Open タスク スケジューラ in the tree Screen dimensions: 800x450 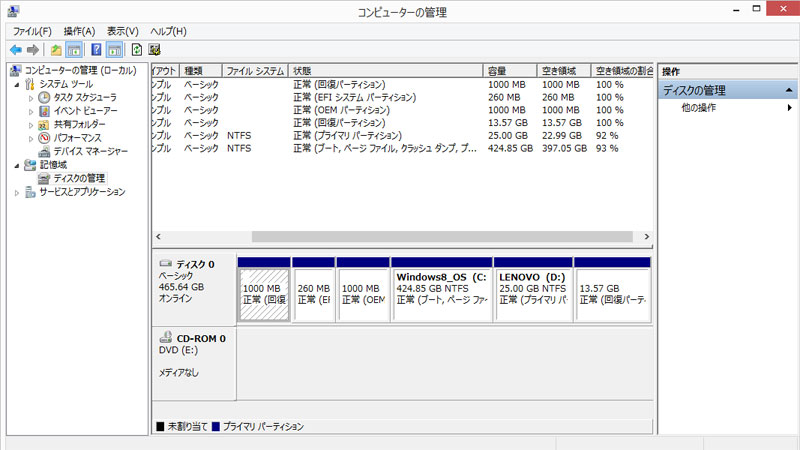tap(85, 98)
